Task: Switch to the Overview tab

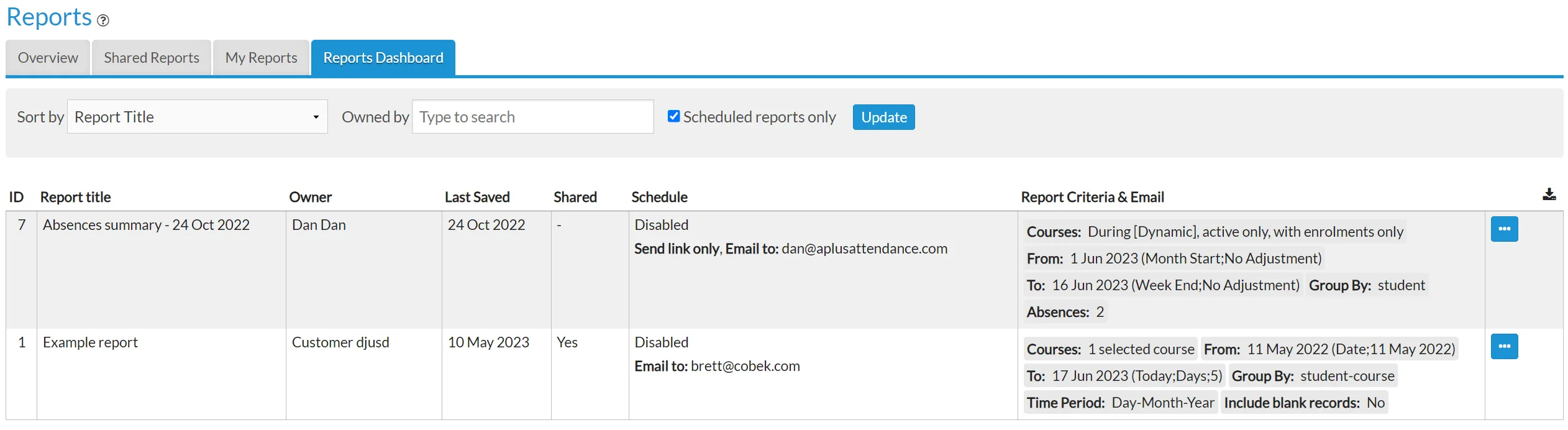Action: [x=48, y=58]
